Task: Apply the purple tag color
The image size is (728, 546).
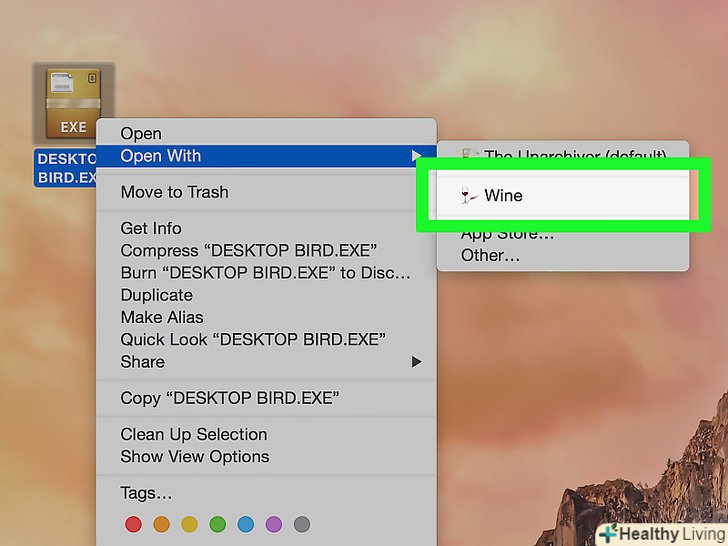Action: pyautogui.click(x=274, y=525)
